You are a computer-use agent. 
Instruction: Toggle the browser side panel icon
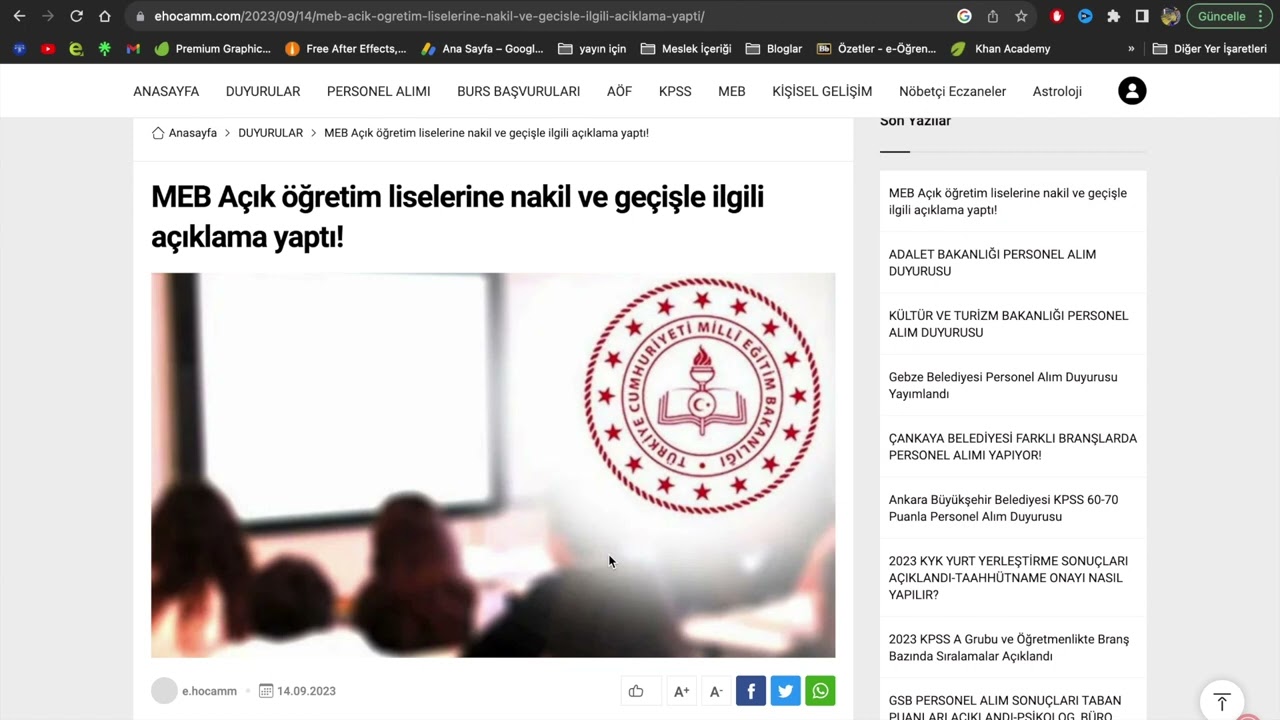coord(1142,16)
